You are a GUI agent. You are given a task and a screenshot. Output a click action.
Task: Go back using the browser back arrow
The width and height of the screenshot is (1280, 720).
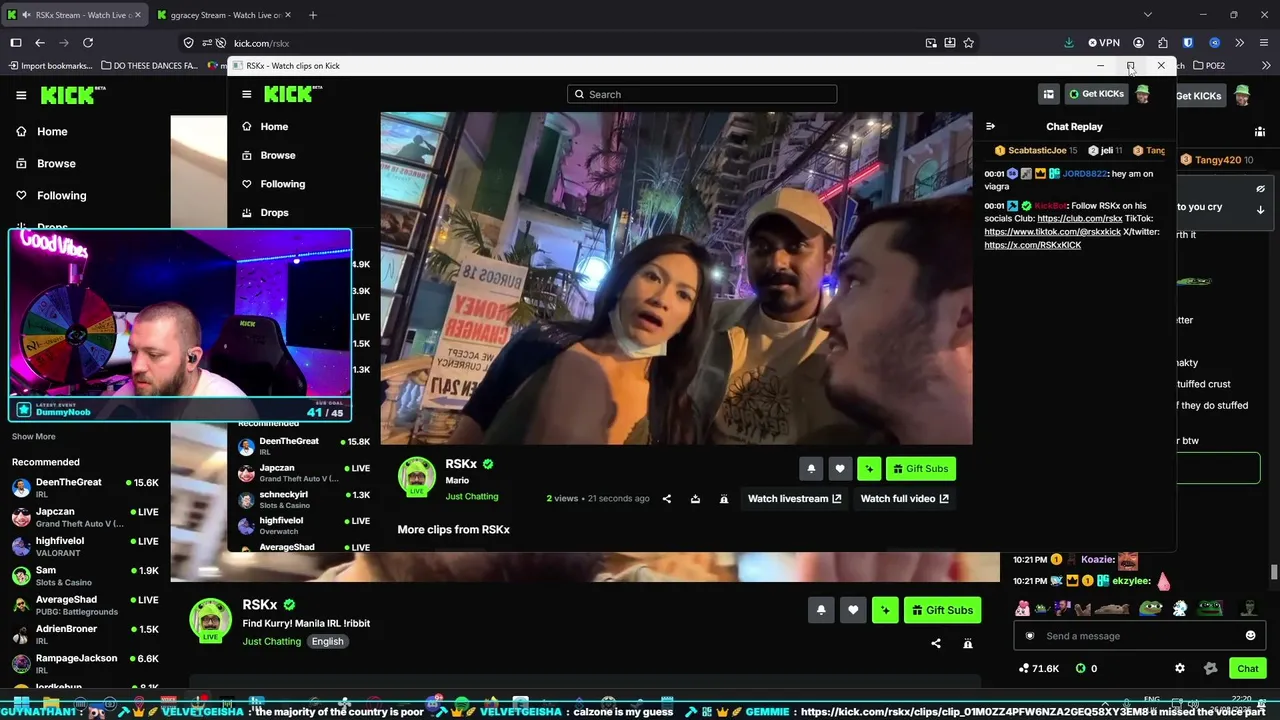40,43
